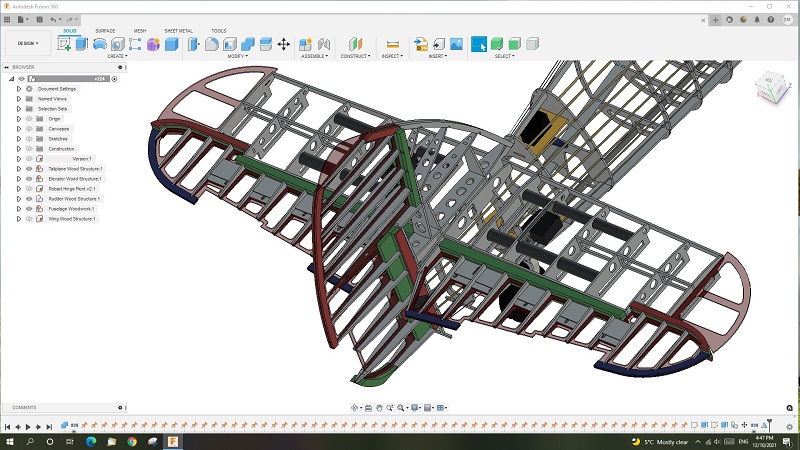
Task: Expand the Sketches folder in browser
Action: [x=19, y=139]
